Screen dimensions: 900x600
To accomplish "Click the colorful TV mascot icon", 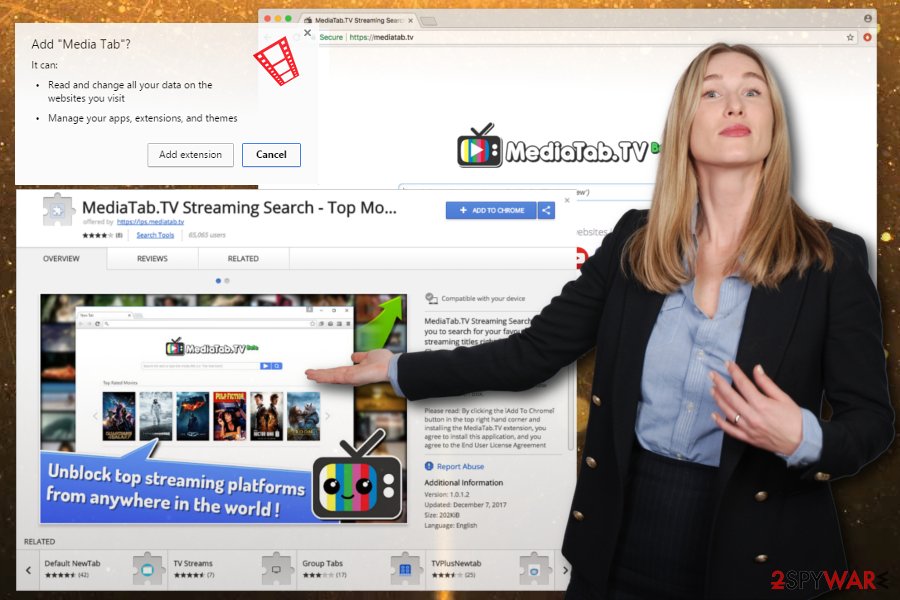I will pos(356,476).
